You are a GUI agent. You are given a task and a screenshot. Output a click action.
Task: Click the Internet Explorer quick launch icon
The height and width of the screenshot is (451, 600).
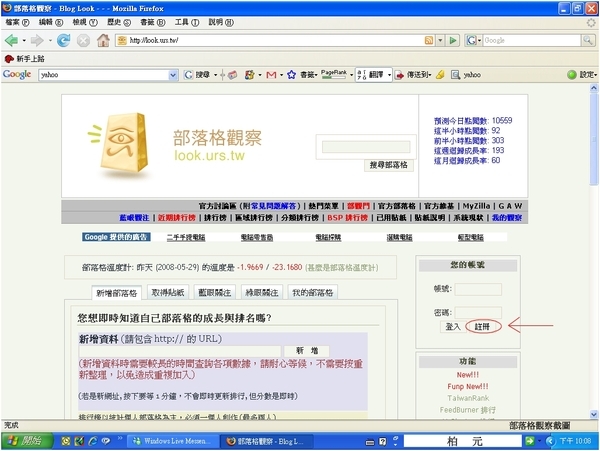pyautogui.click(x=93, y=441)
